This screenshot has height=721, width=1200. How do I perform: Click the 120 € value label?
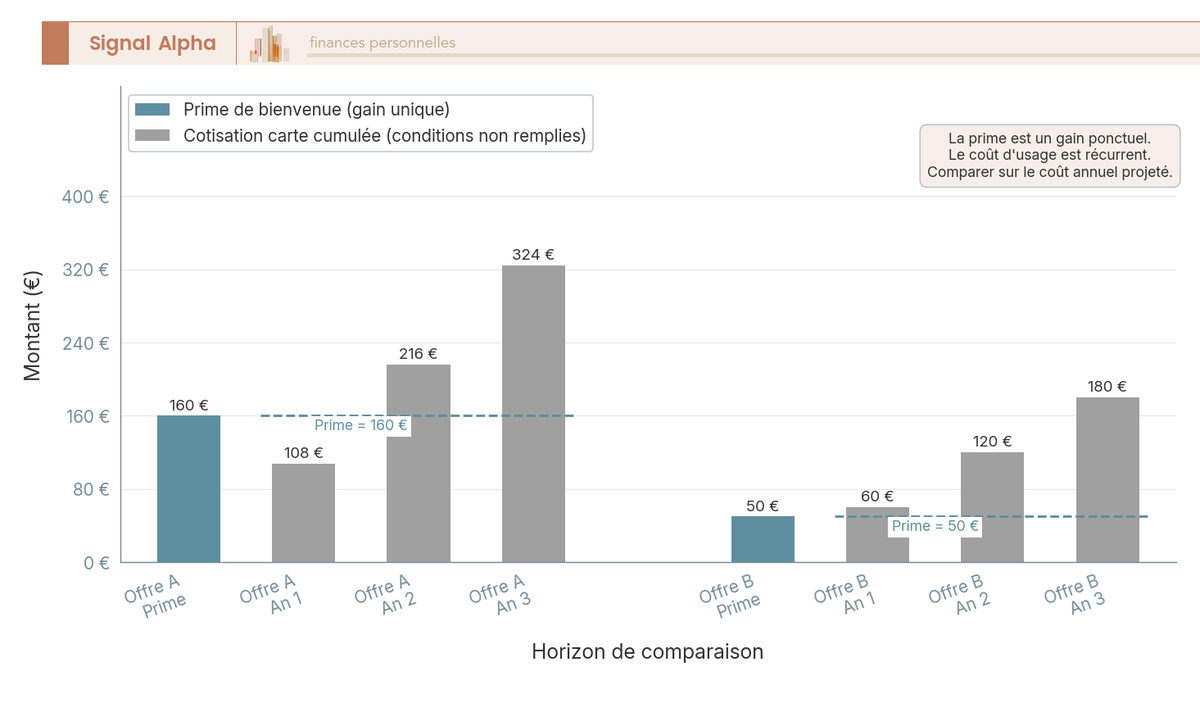tap(992, 442)
